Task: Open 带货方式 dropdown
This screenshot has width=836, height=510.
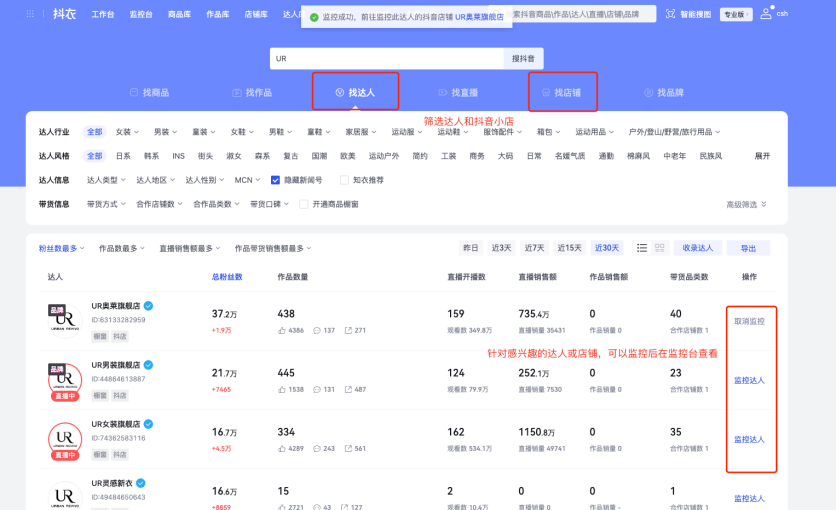Action: click(106, 204)
